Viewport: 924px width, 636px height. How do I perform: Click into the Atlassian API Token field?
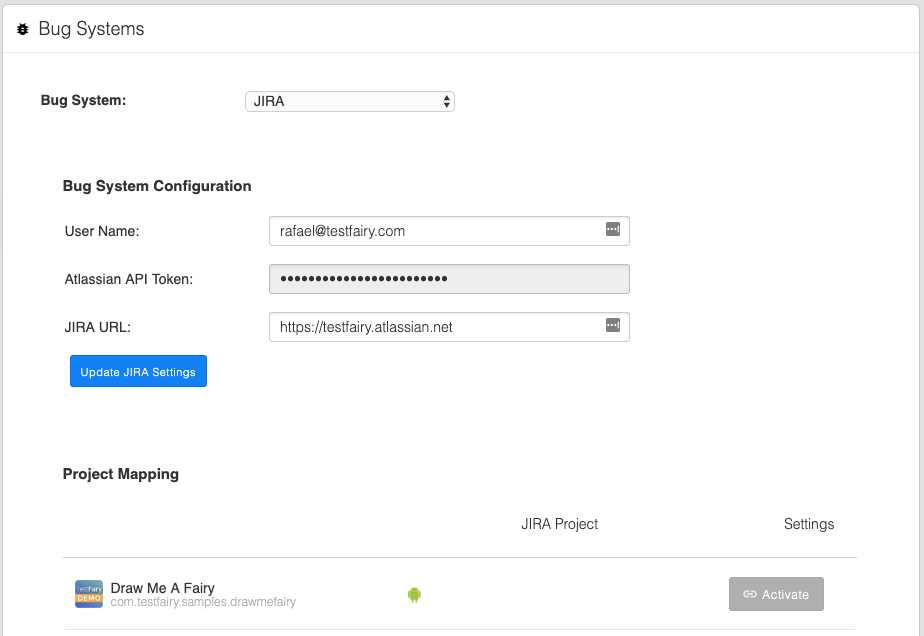(449, 279)
